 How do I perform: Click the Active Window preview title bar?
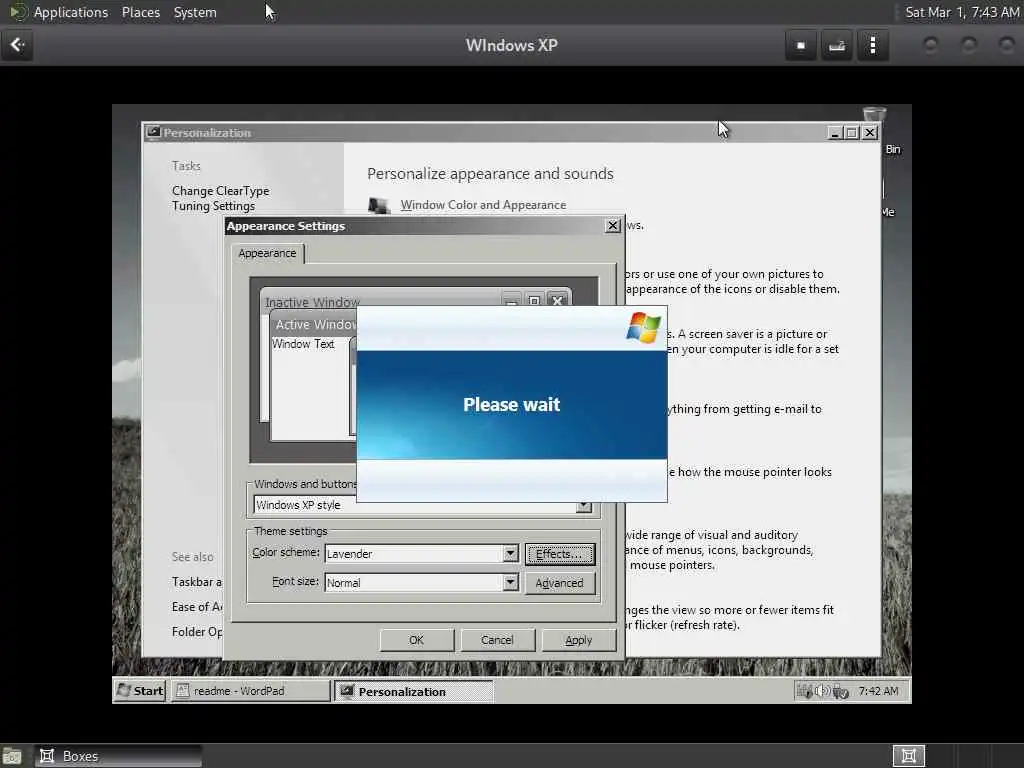[315, 324]
